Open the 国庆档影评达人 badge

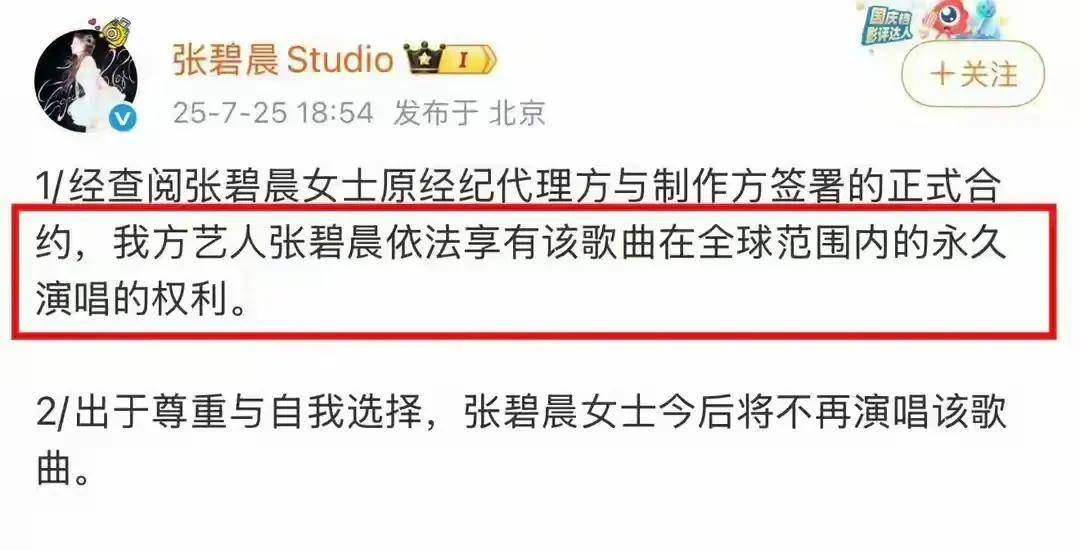click(887, 25)
